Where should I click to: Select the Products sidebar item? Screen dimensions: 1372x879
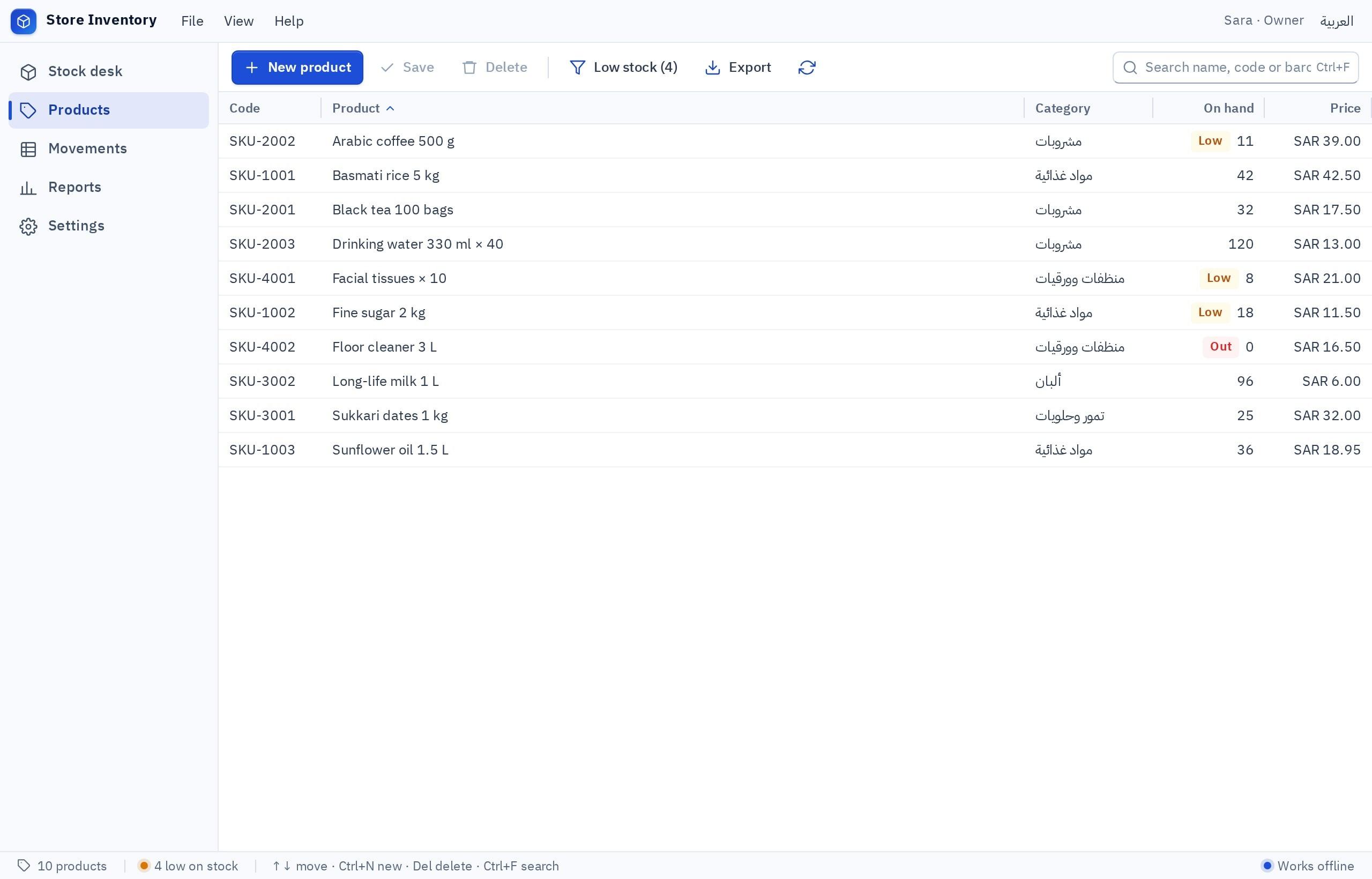[108, 110]
